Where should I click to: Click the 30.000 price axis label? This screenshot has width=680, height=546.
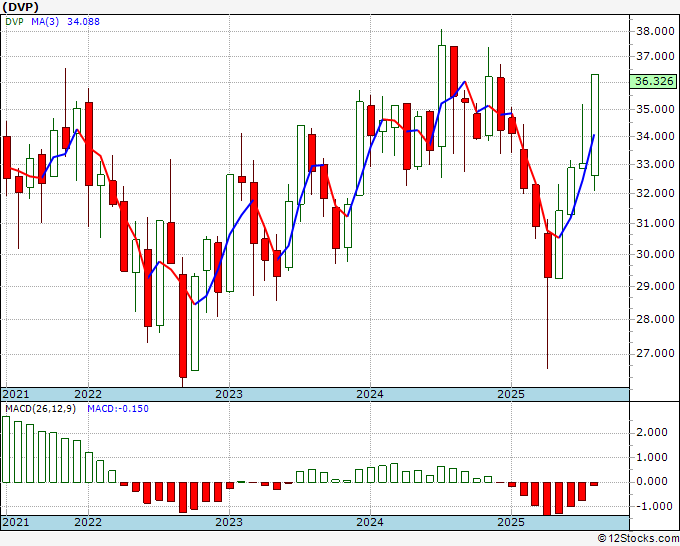(655, 254)
